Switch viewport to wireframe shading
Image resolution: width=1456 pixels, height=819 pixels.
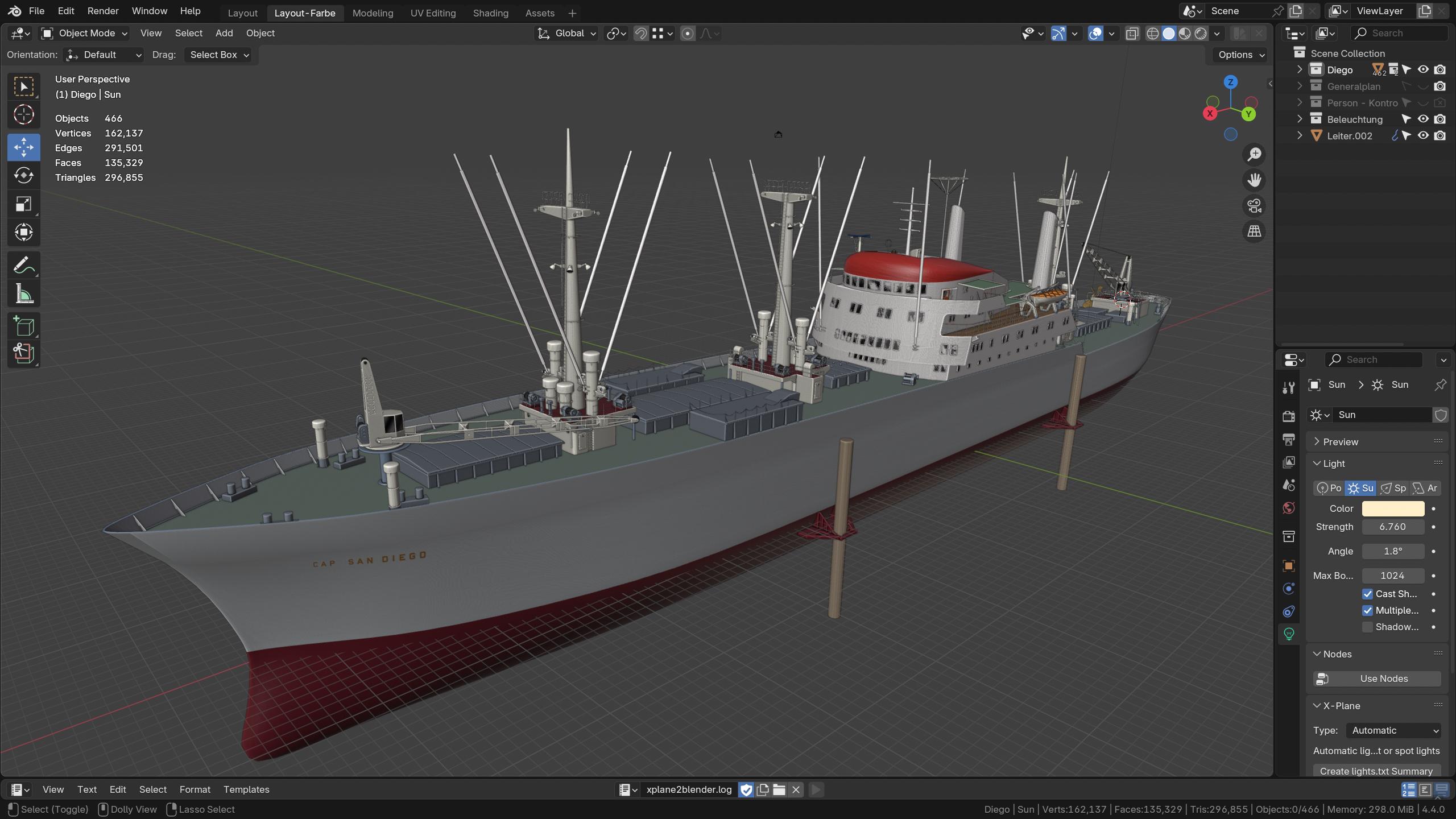(1152, 34)
